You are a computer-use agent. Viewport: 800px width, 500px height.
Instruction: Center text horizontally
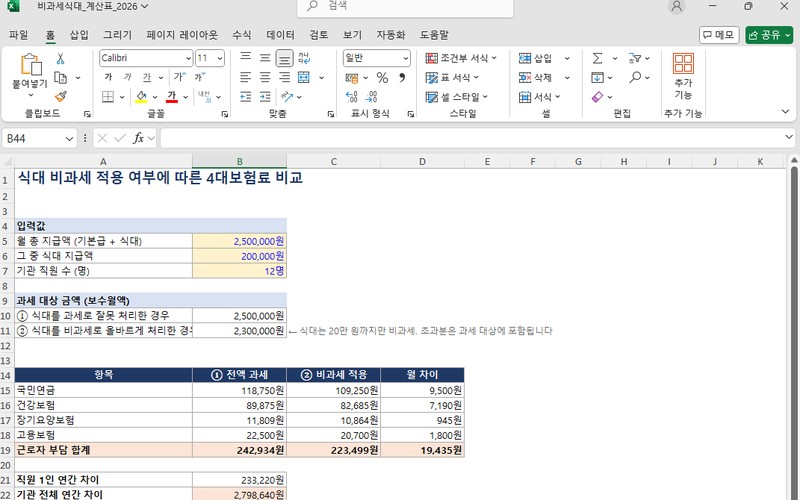pyautogui.click(x=265, y=77)
